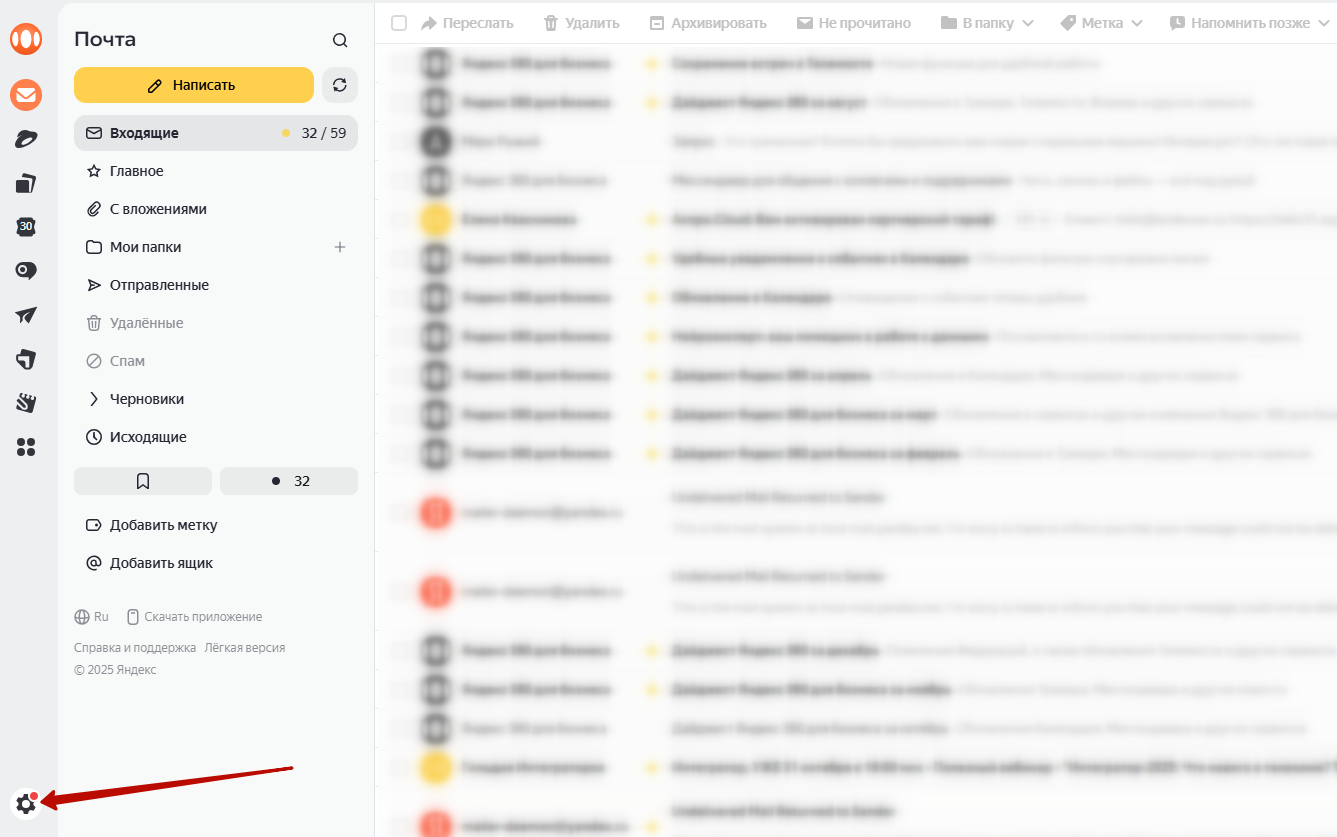
Task: Select the Отправленные folder
Action: (x=159, y=285)
